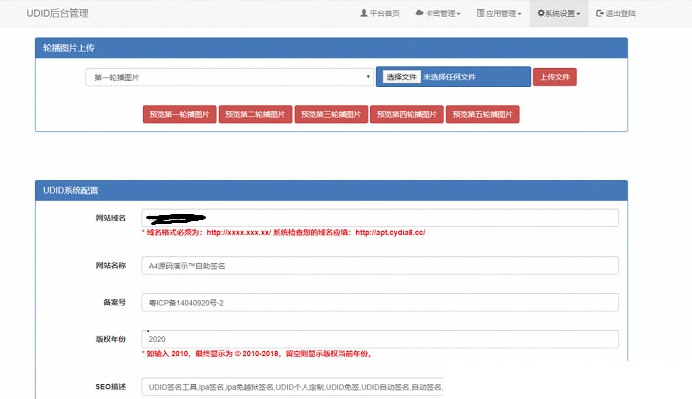Screen dimensions: 692x399
Task: Focus the 备案号 input field
Action: point(380,303)
